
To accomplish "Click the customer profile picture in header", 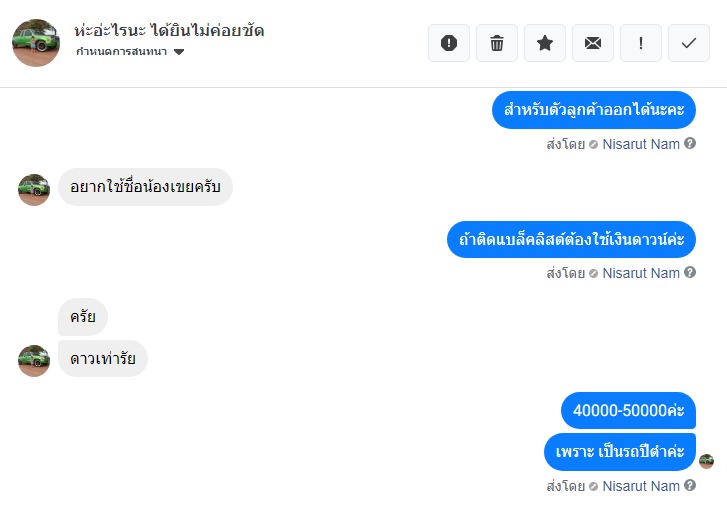I will 36,42.
